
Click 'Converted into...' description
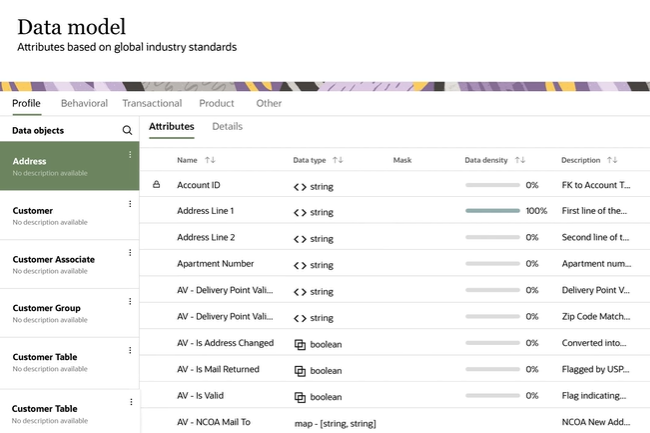(x=594, y=343)
